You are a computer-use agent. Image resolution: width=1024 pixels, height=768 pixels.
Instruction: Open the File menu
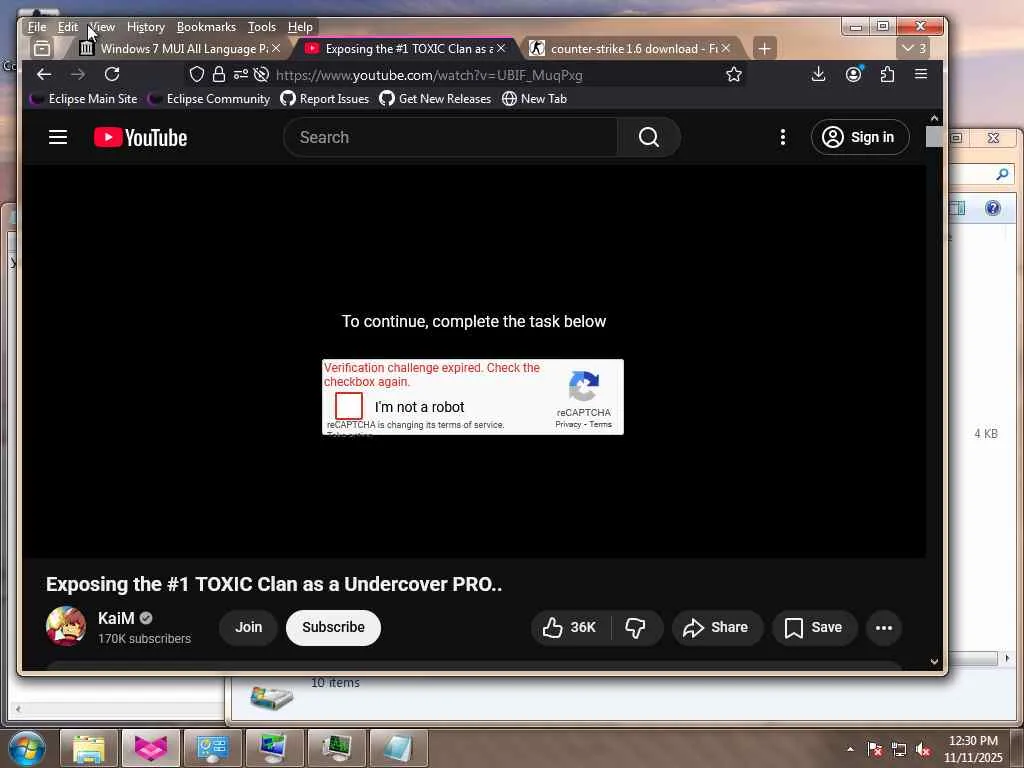[x=37, y=27]
